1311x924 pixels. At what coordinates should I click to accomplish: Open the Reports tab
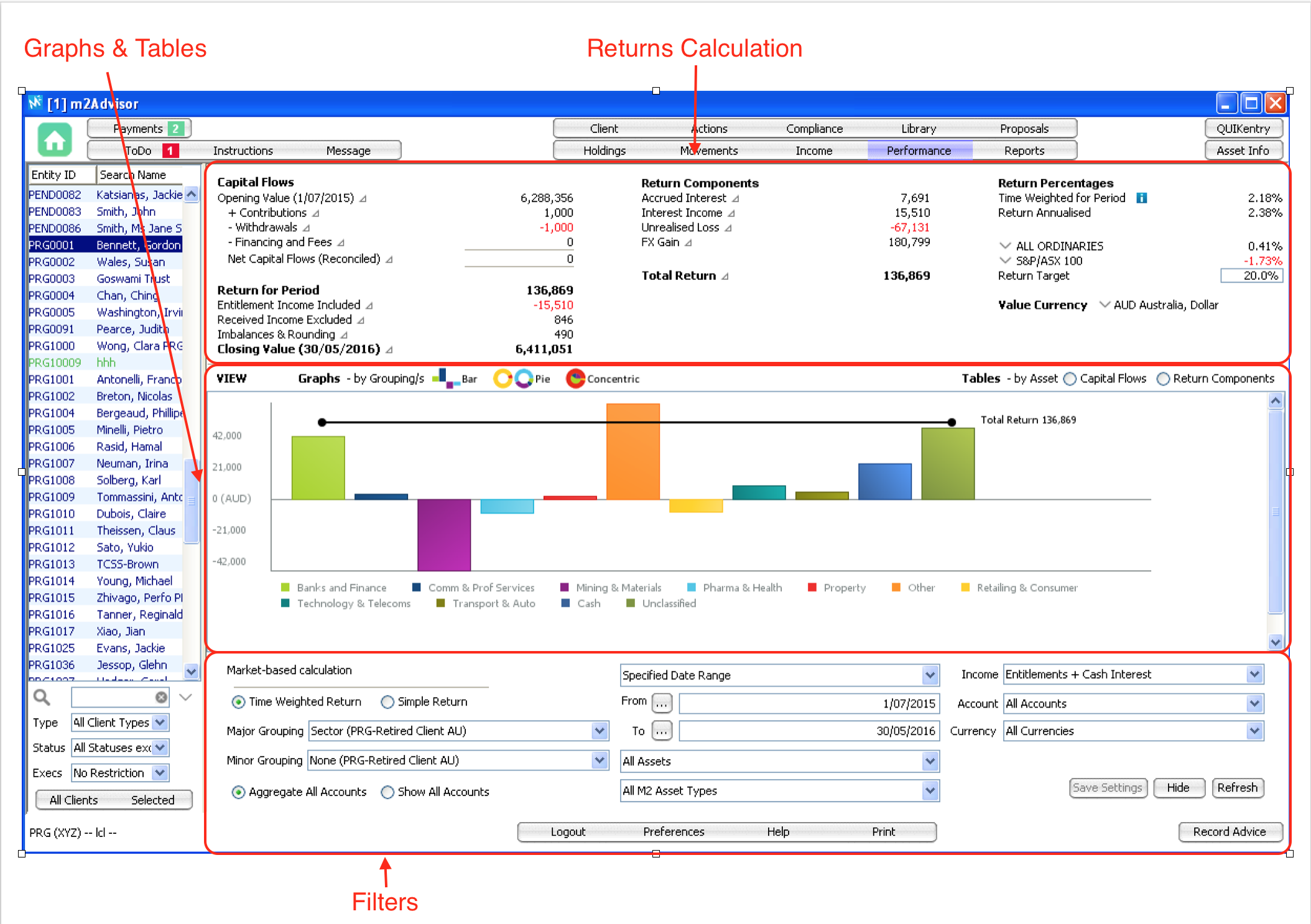1024,150
